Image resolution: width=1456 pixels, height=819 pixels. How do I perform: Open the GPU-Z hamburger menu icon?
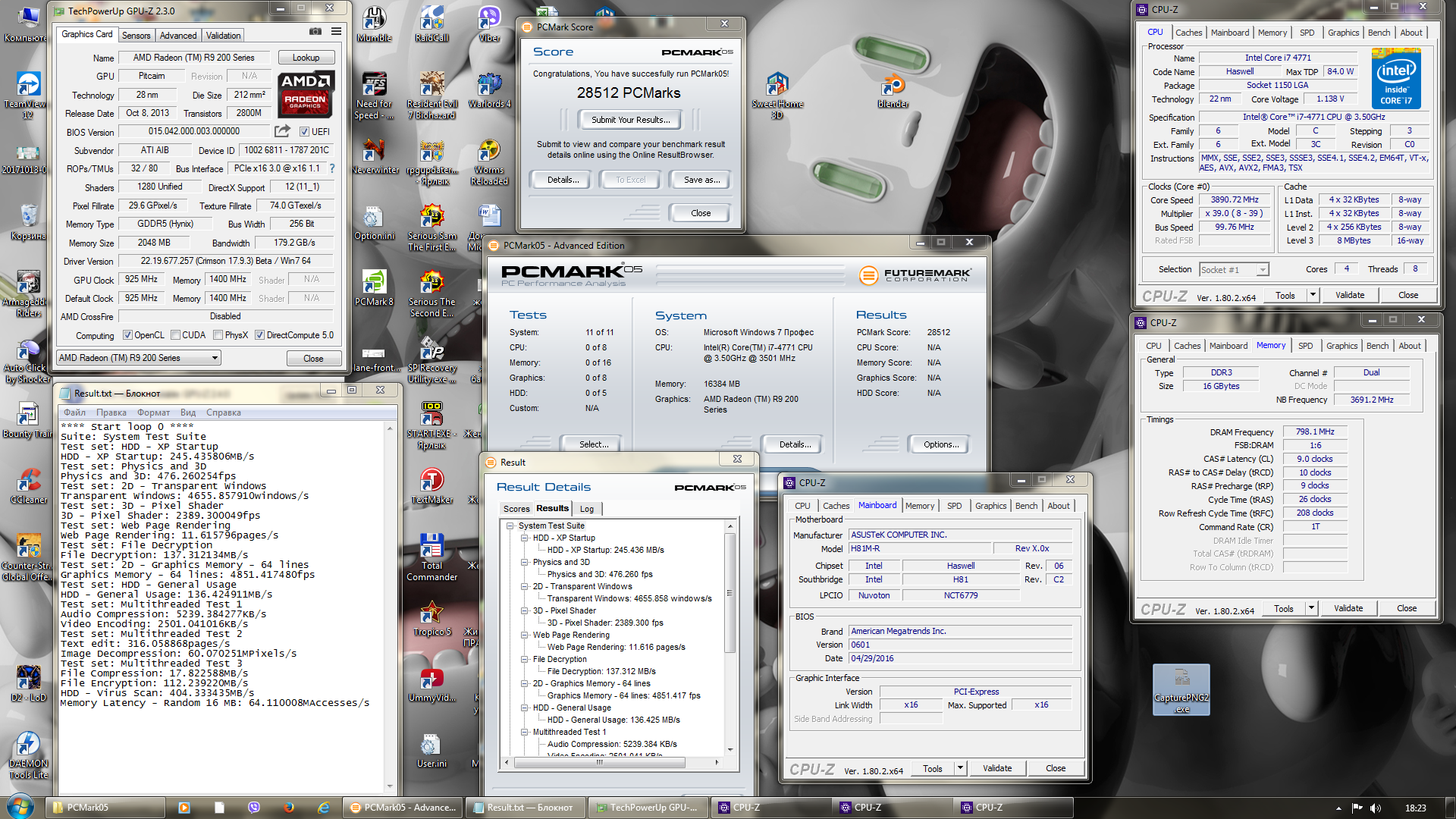tap(336, 32)
